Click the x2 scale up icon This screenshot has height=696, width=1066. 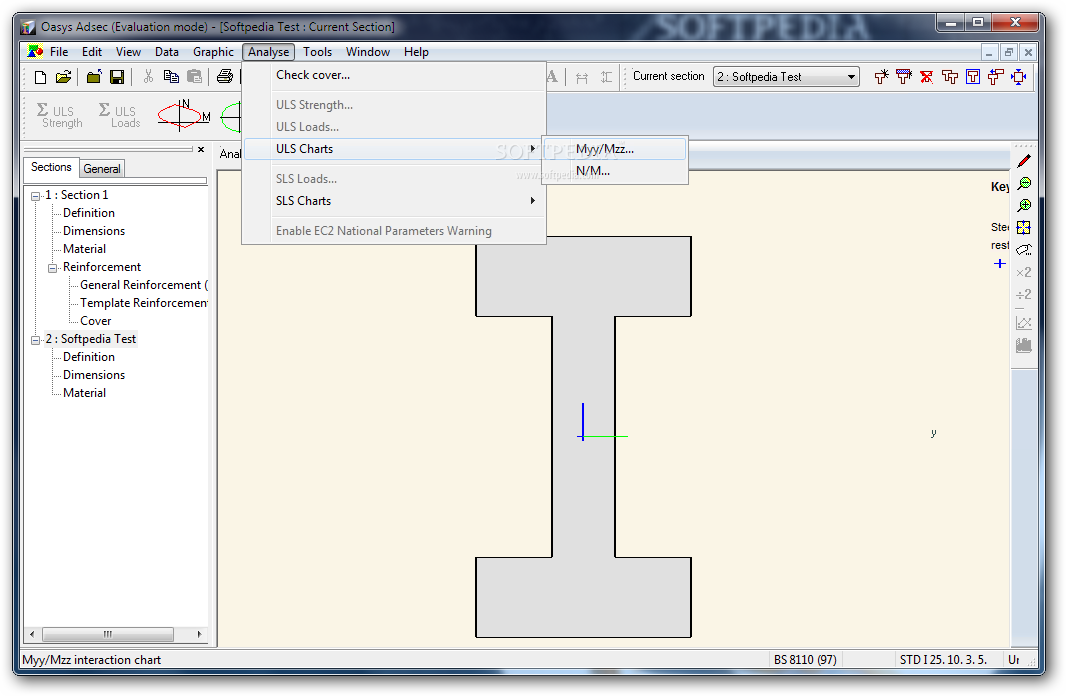(1024, 272)
